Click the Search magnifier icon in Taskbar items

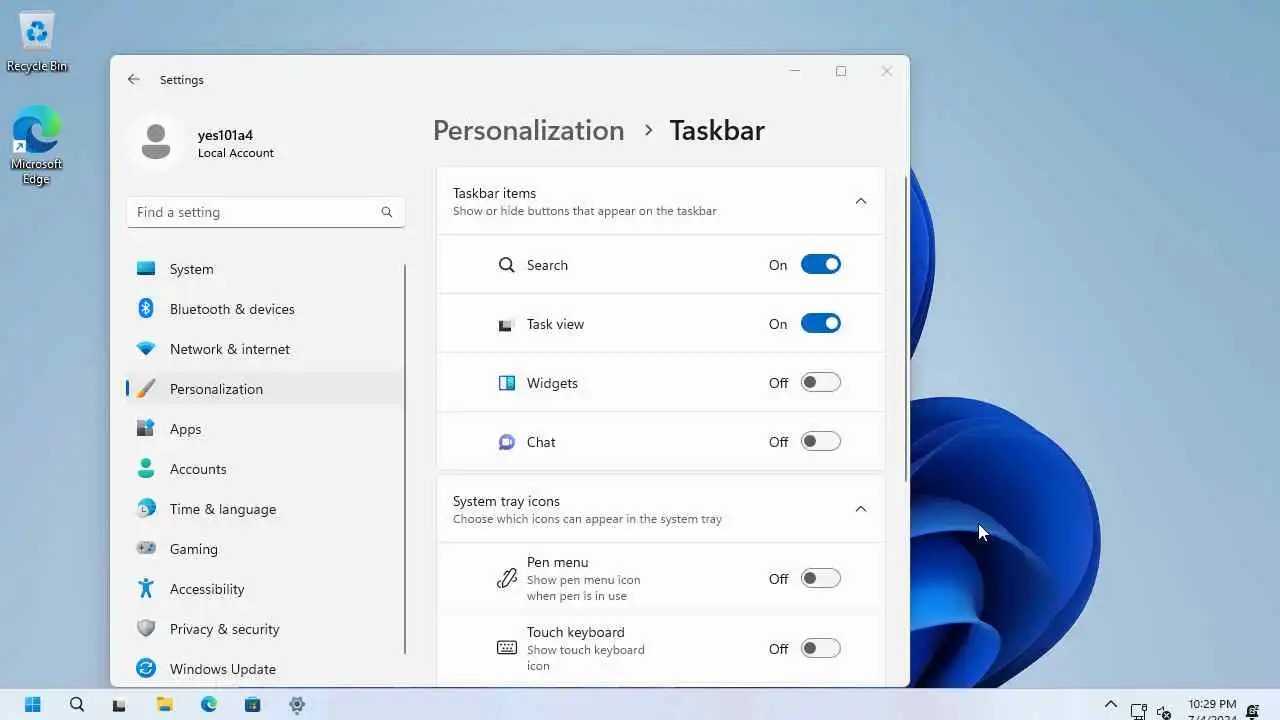(506, 265)
